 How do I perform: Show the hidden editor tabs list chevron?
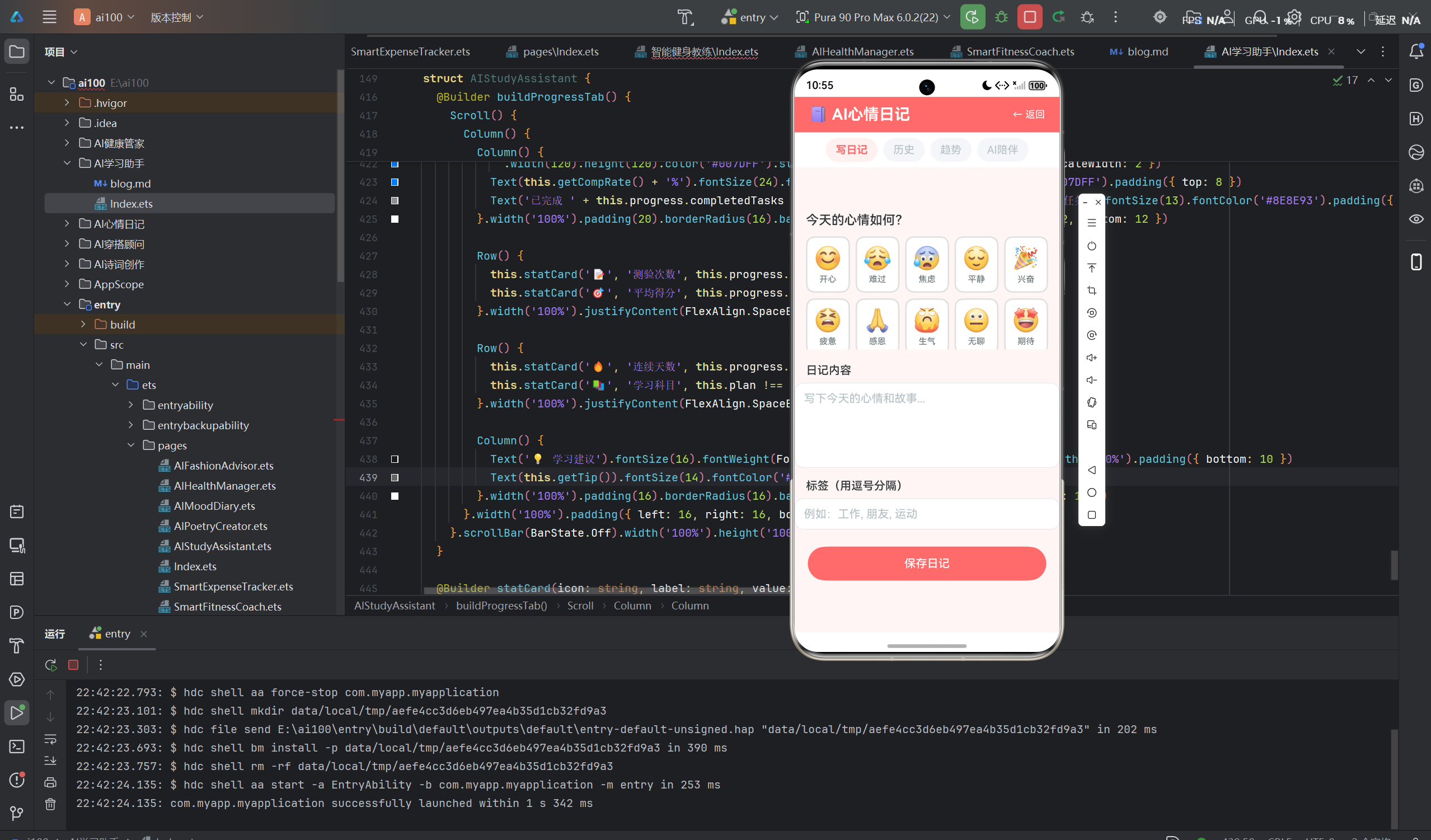click(x=1361, y=51)
